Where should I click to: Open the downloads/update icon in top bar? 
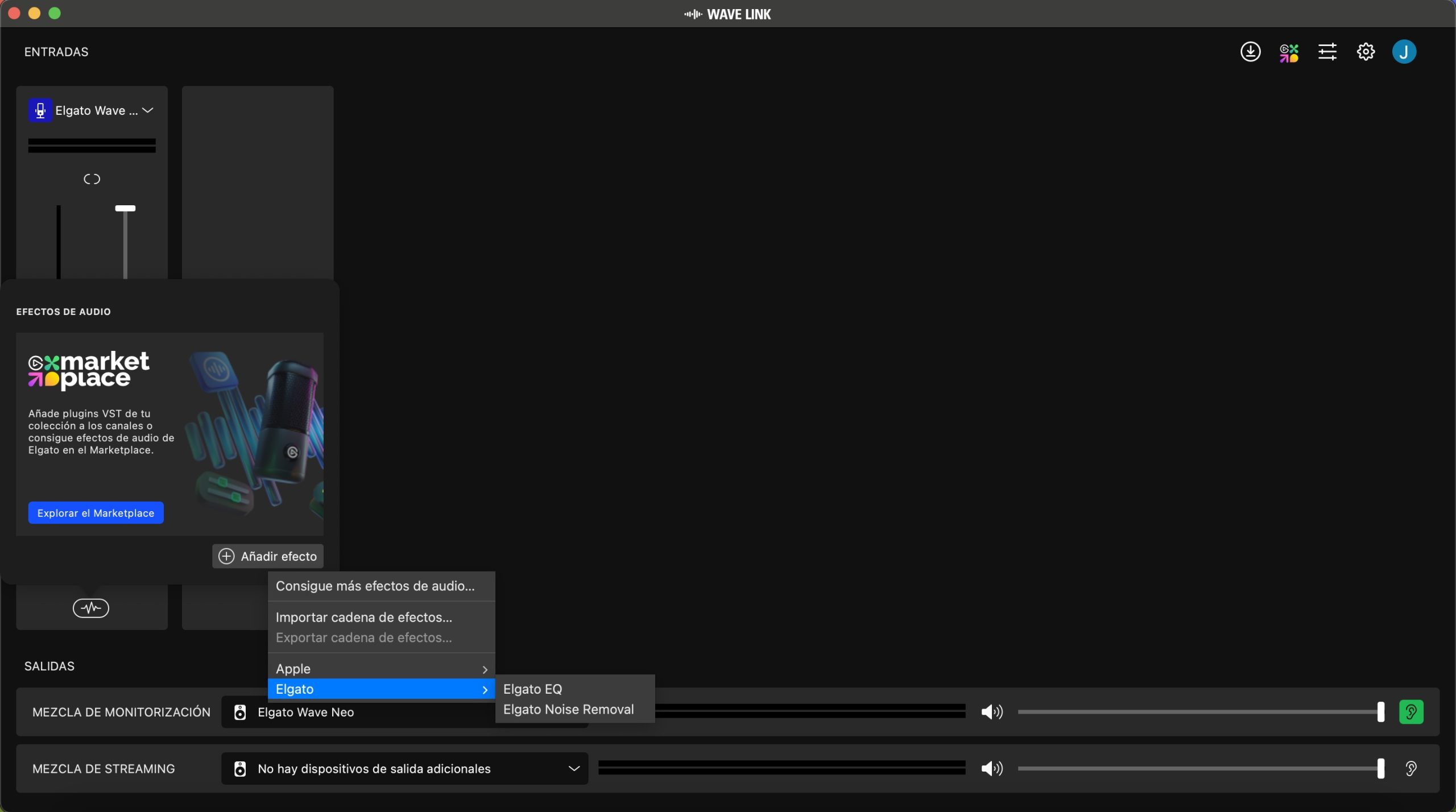pos(1250,52)
